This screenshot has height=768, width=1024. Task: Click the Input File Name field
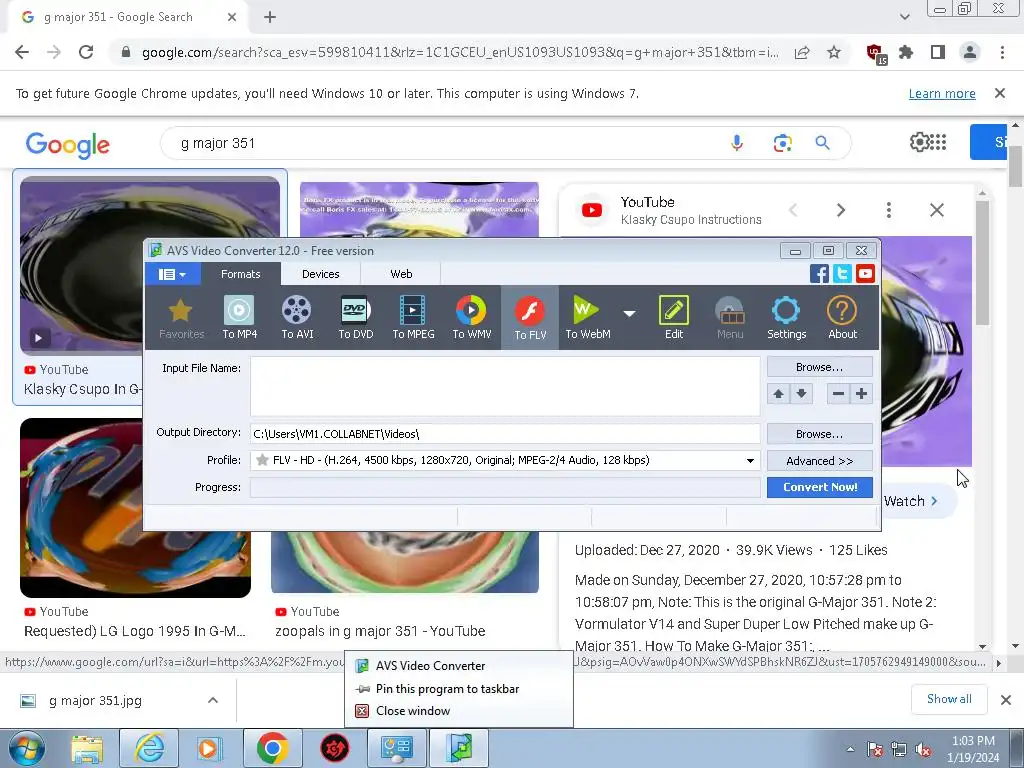click(505, 387)
